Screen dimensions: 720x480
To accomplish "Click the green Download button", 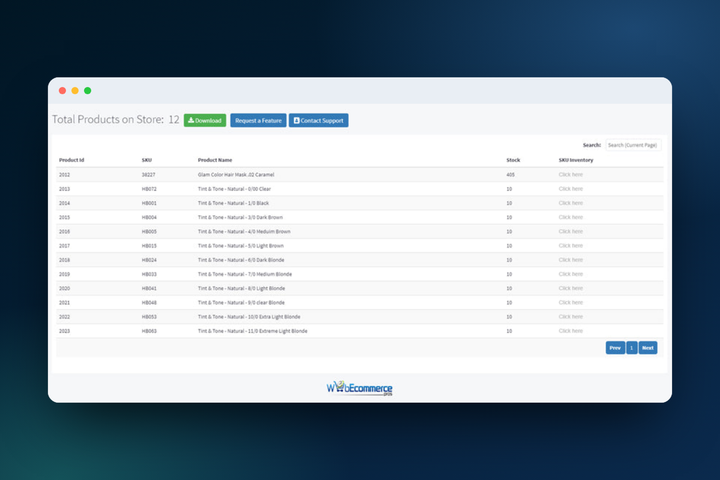I will pos(205,120).
